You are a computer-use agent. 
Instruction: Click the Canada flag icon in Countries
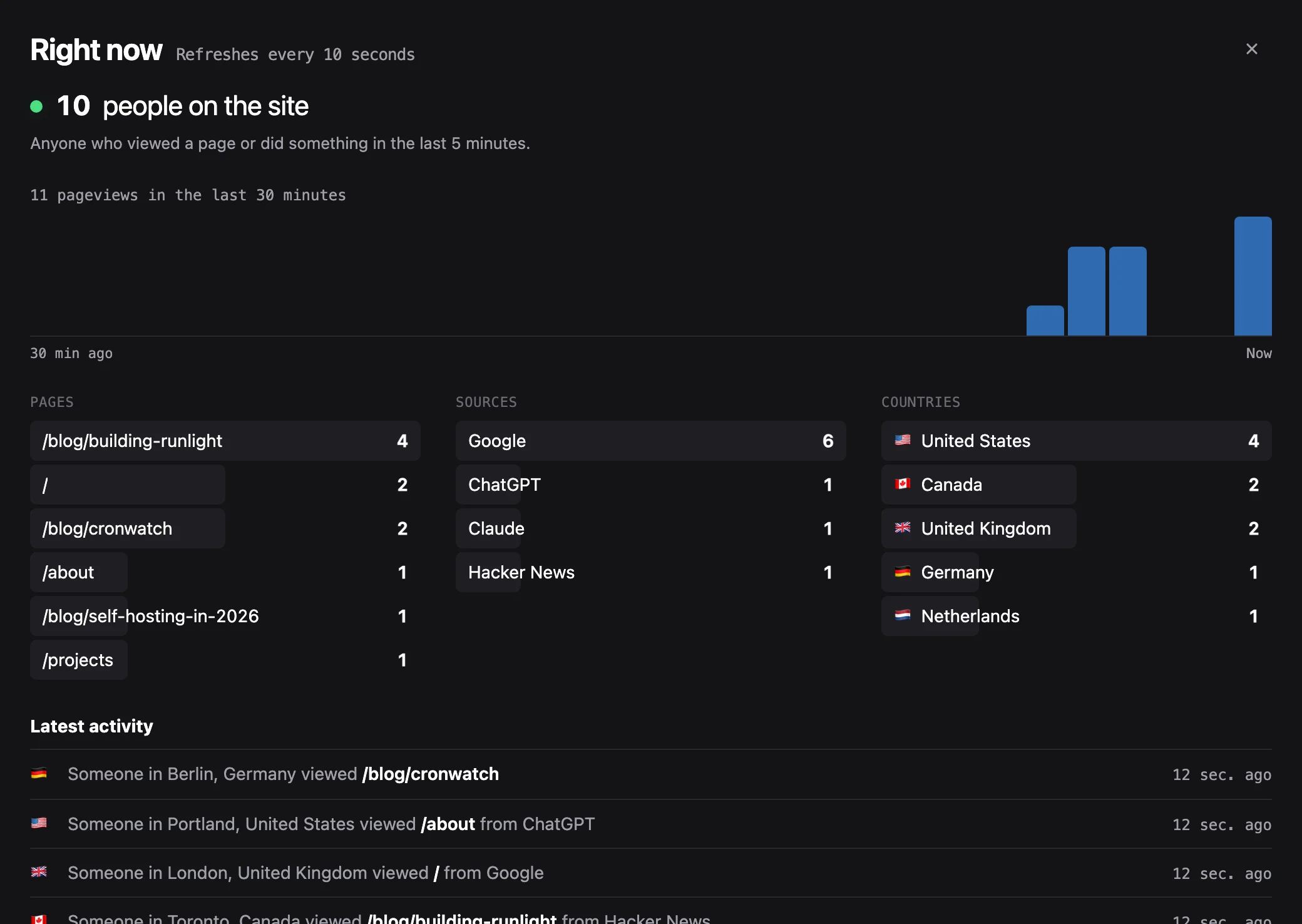902,484
